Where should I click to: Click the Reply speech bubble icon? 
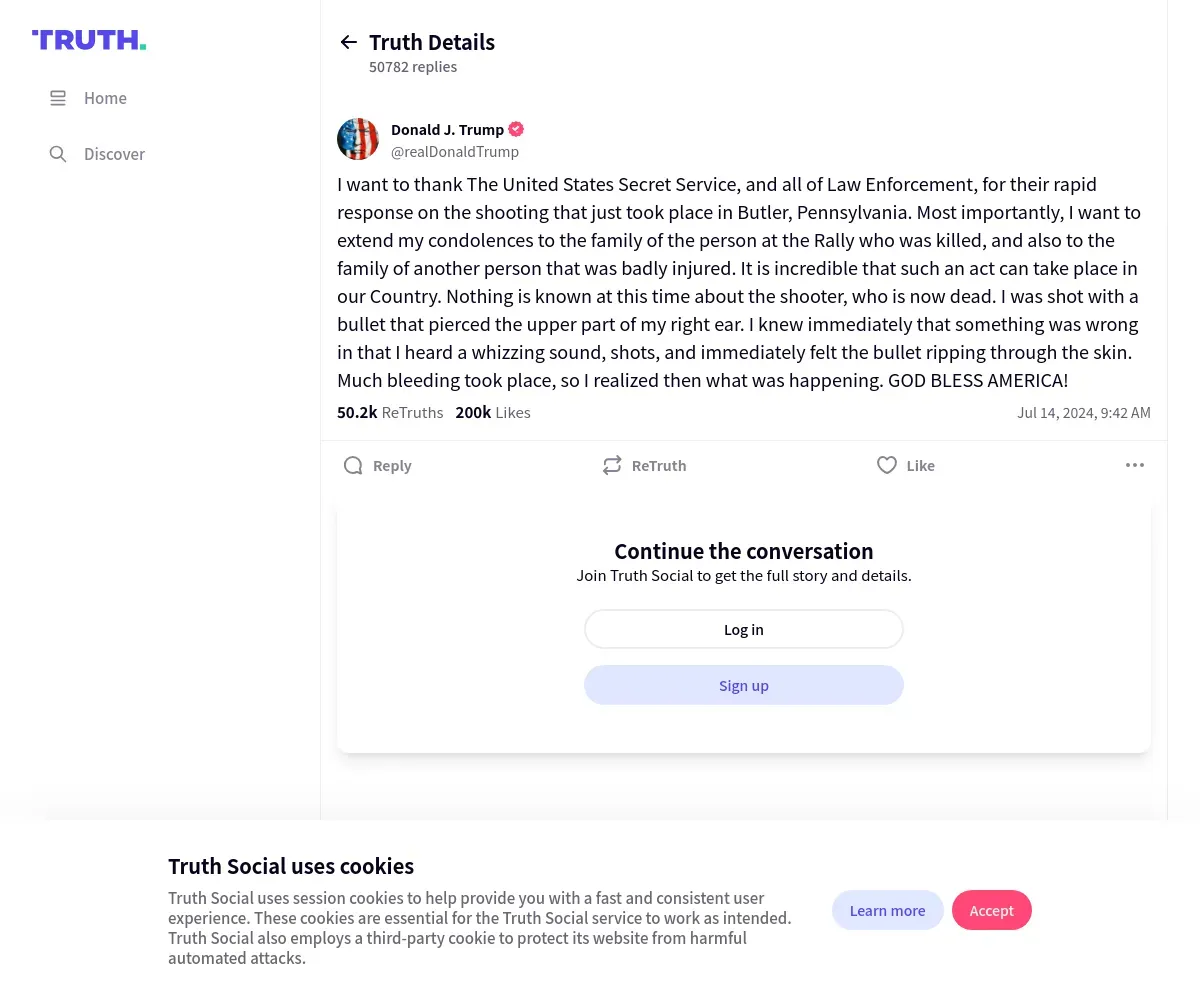coord(353,465)
